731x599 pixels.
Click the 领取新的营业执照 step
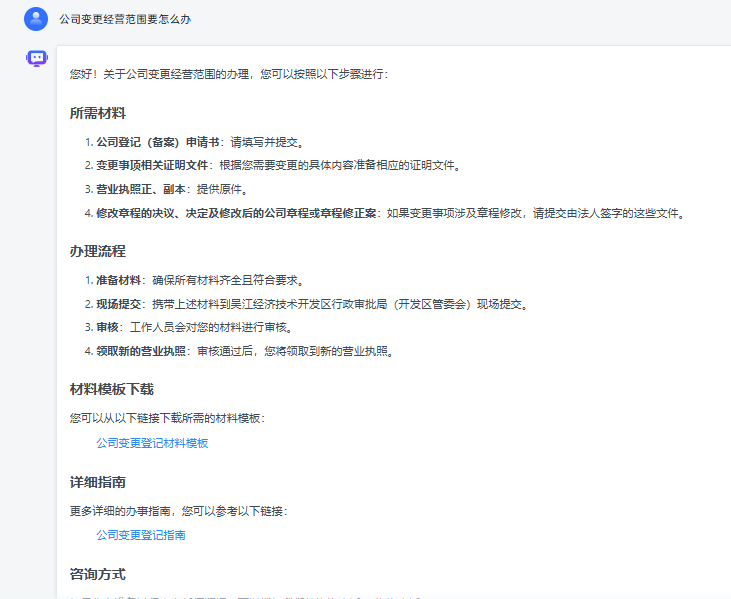(141, 351)
